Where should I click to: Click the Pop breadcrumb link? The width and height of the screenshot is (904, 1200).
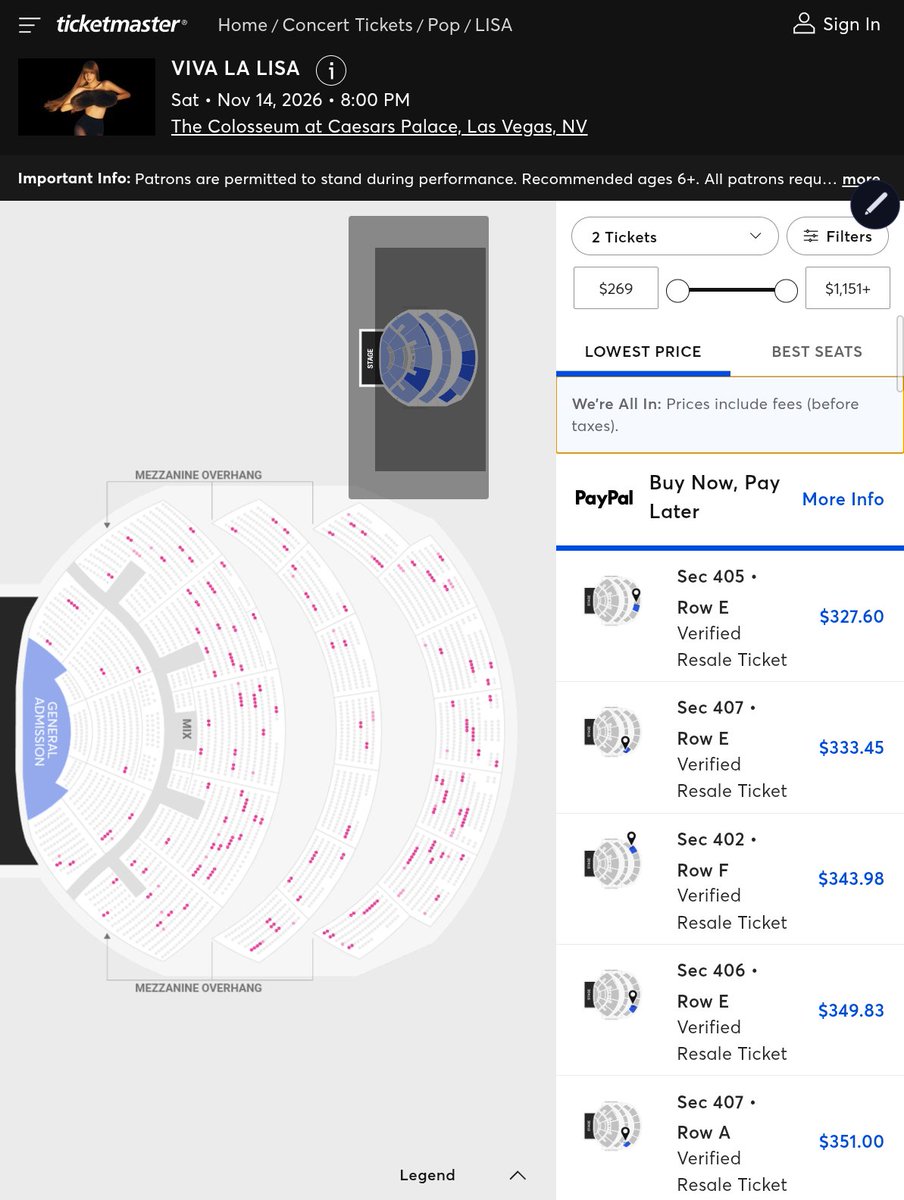click(x=444, y=25)
